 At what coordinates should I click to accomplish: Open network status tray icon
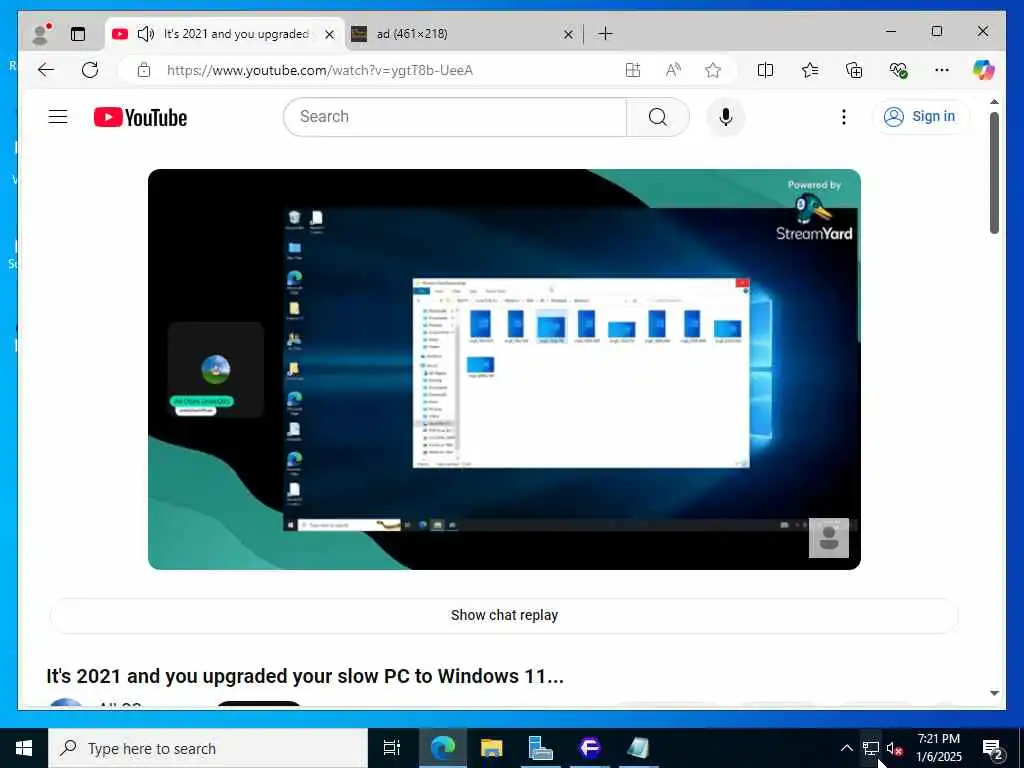(871, 748)
